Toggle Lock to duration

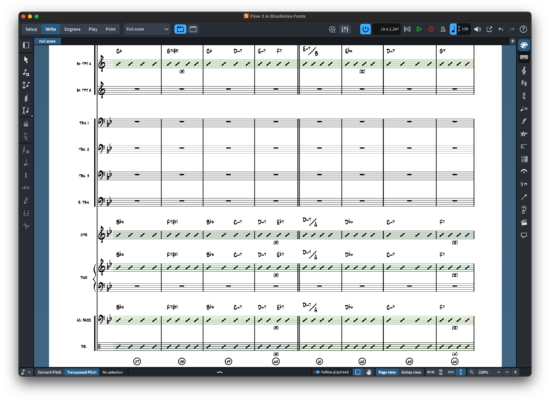click(26, 124)
